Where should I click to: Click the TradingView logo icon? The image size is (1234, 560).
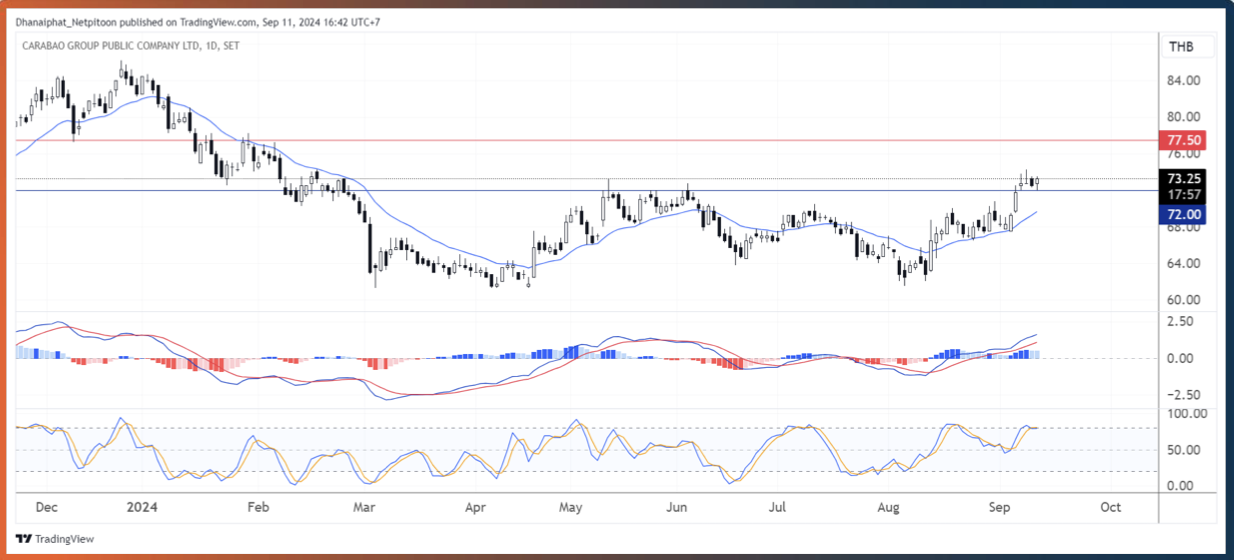[25, 539]
